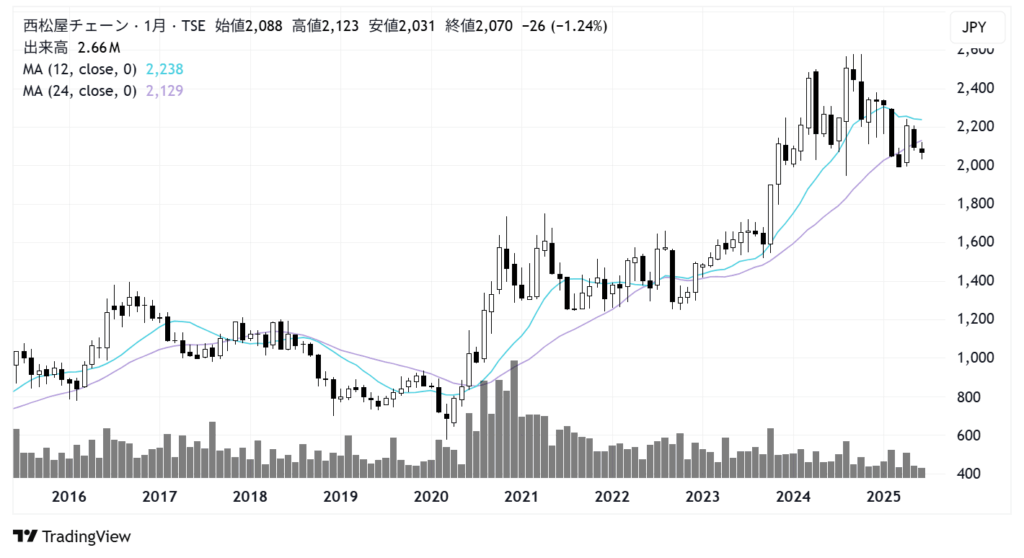Click the 出来高 2.66M volume legend
Screen dimensions: 1024x558
click(x=72, y=48)
